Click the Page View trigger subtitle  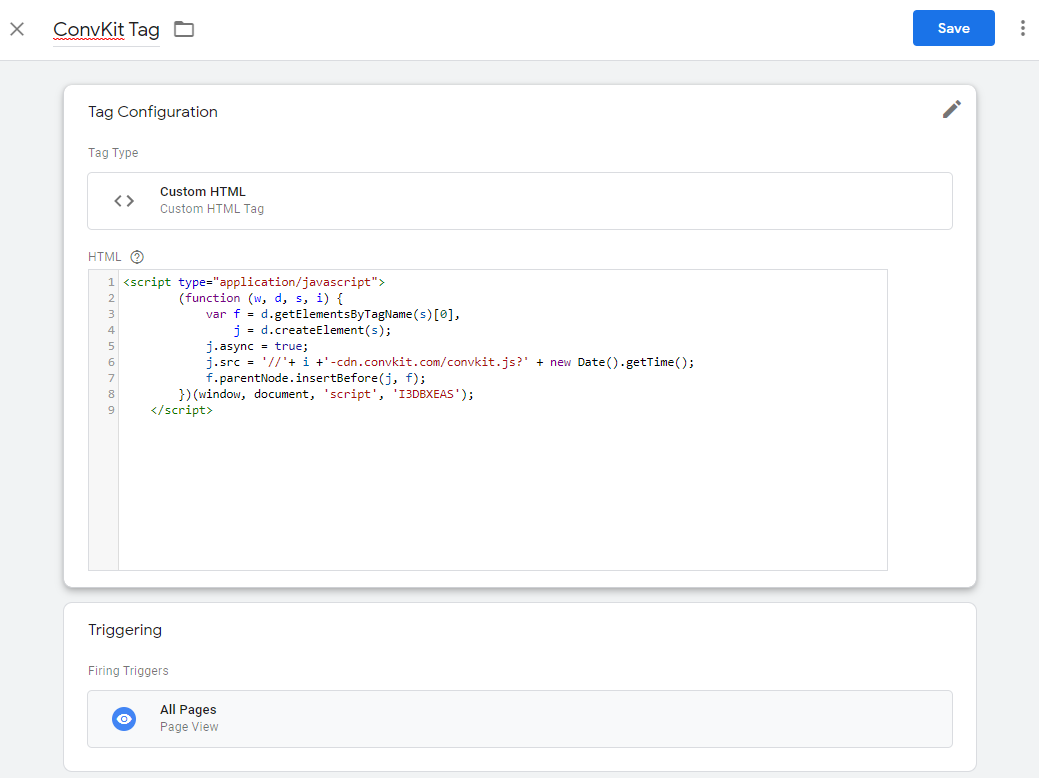pos(189,727)
